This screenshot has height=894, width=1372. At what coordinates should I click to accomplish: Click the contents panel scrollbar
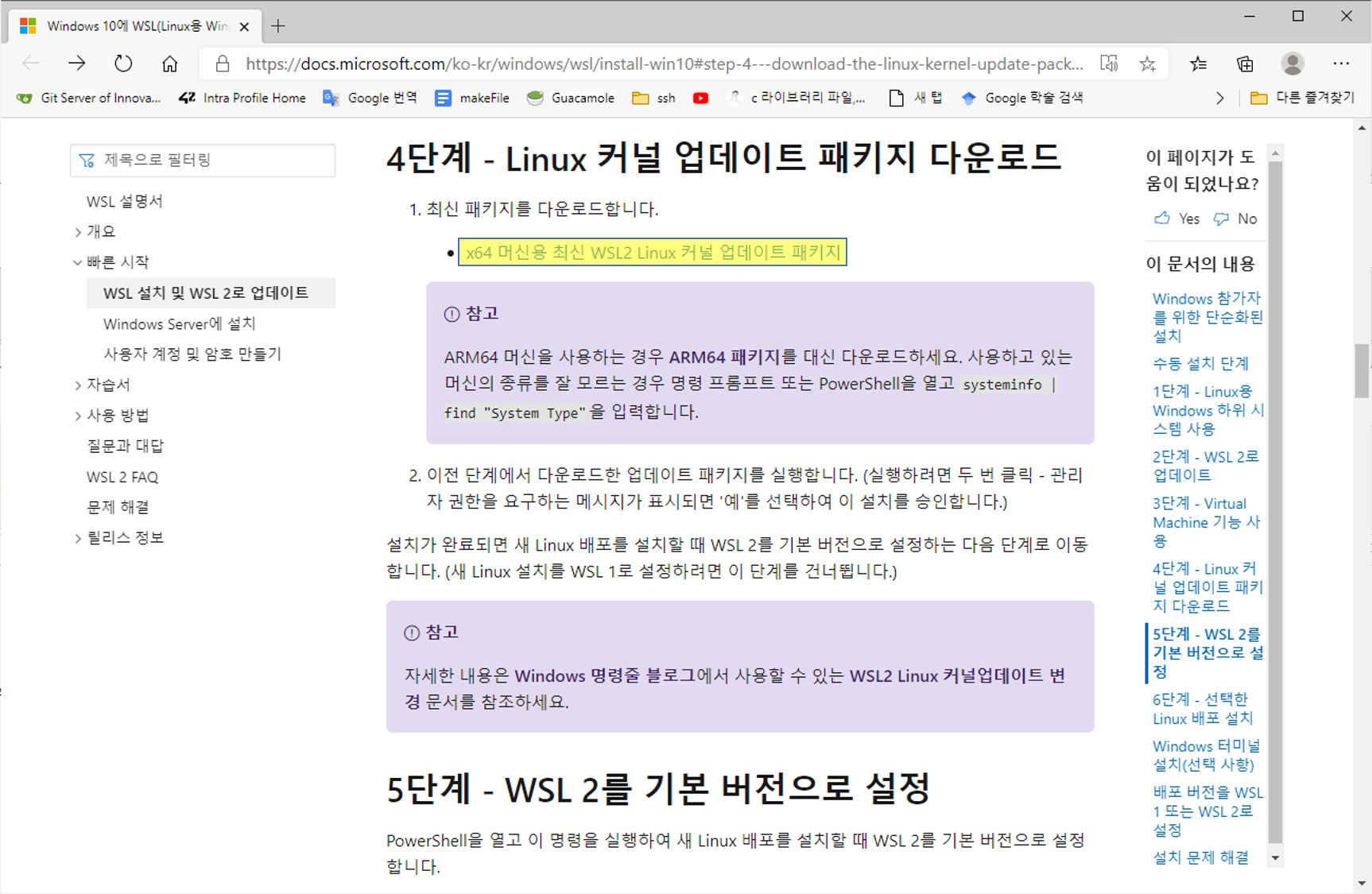click(1275, 501)
